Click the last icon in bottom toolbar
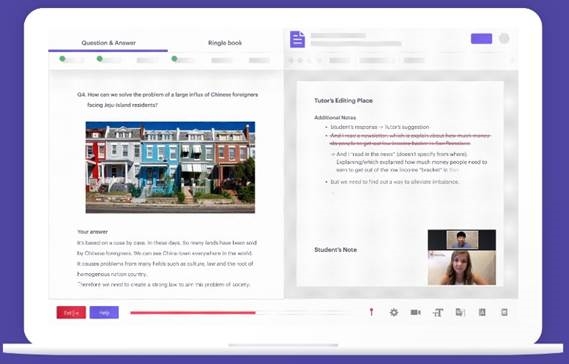569x364 pixels. click(x=504, y=312)
